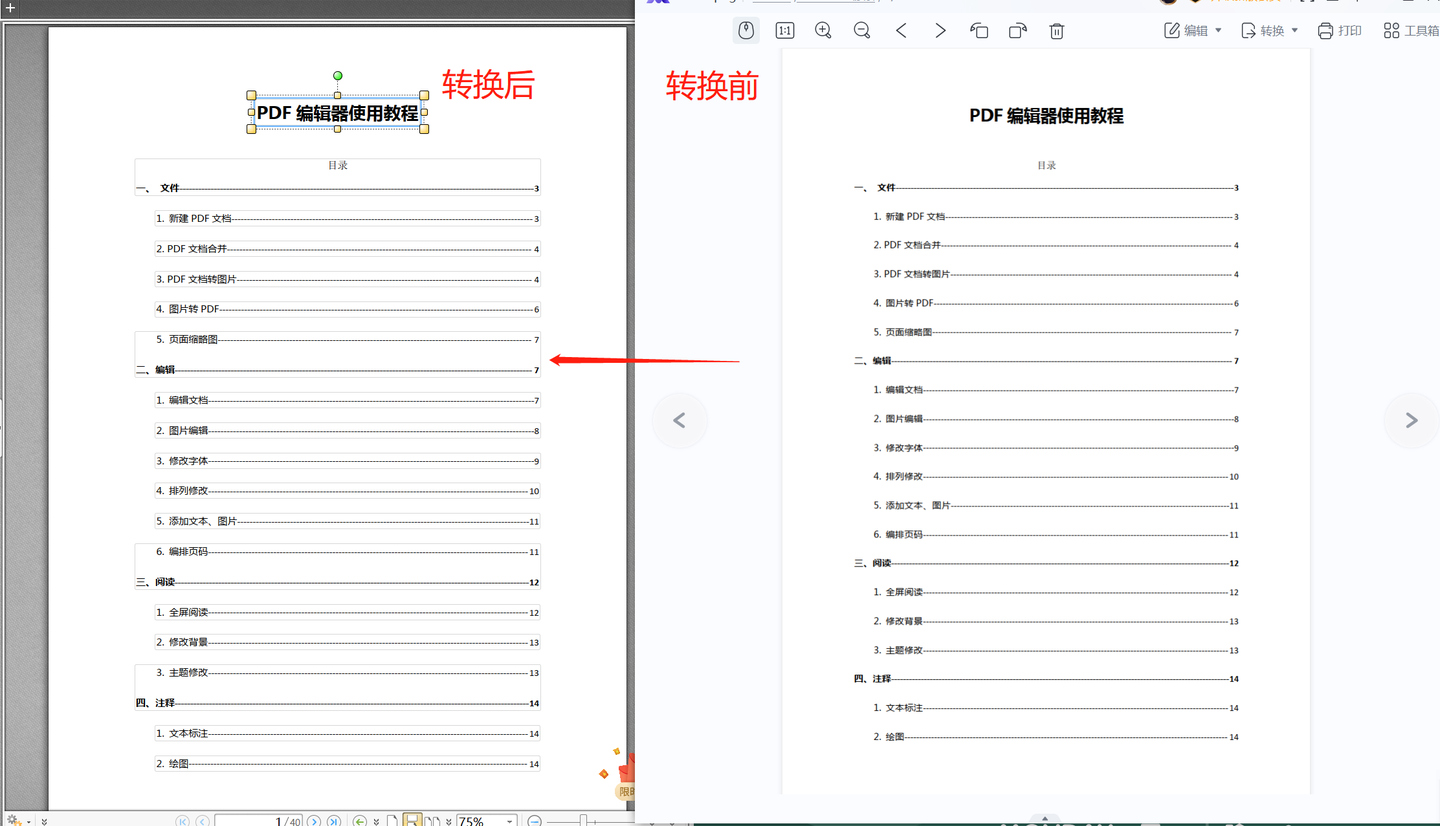This screenshot has height=826, width=1440.
Task: Expand the bottom chevron panel in viewer
Action: pyautogui.click(x=1045, y=819)
